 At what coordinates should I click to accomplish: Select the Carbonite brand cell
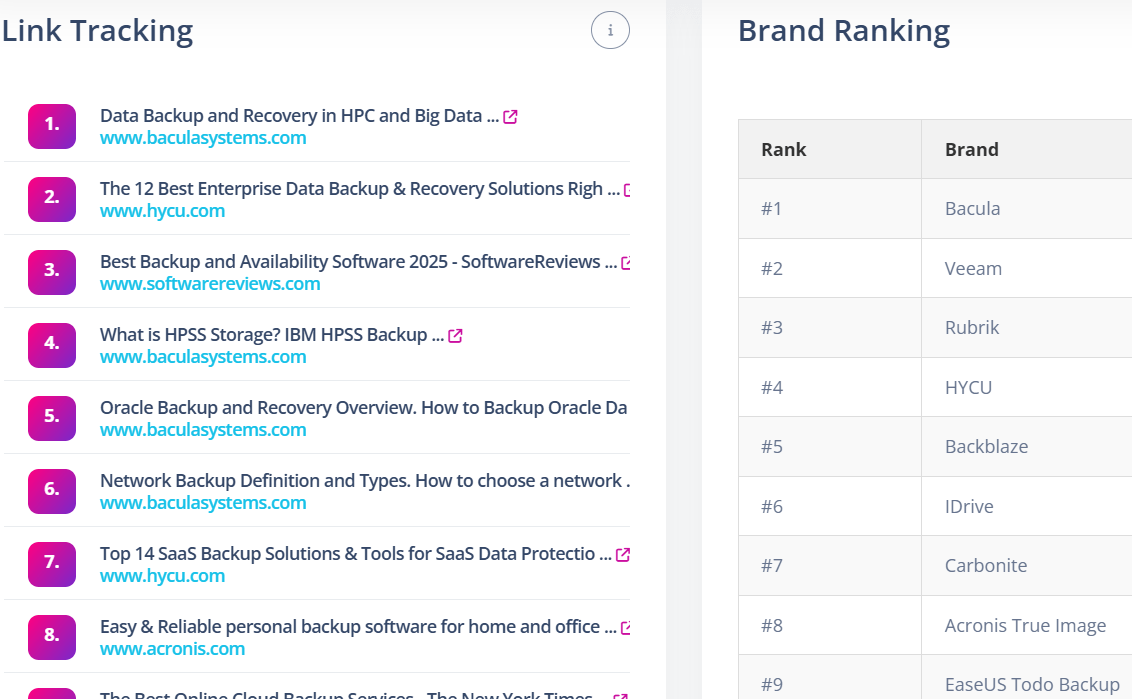1027,566
